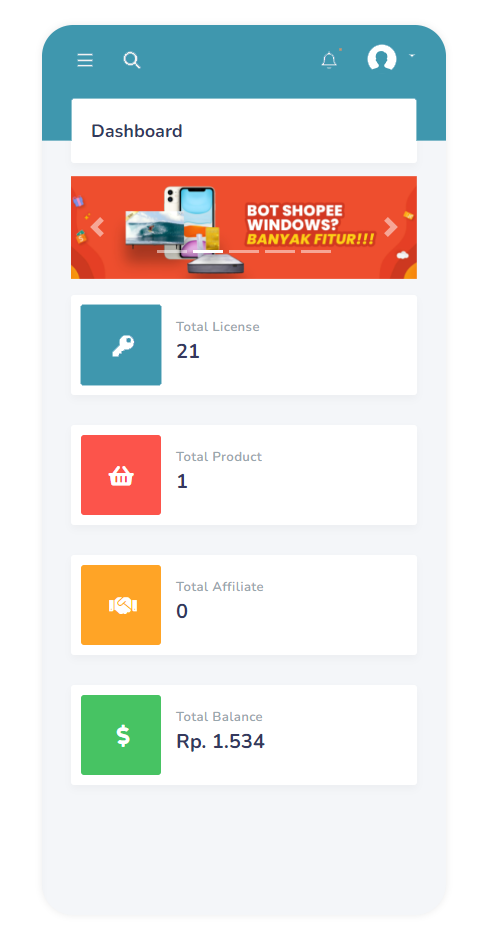Open the hamburger menu
Image resolution: width=492 pixels, height=942 pixels.
click(x=85, y=60)
